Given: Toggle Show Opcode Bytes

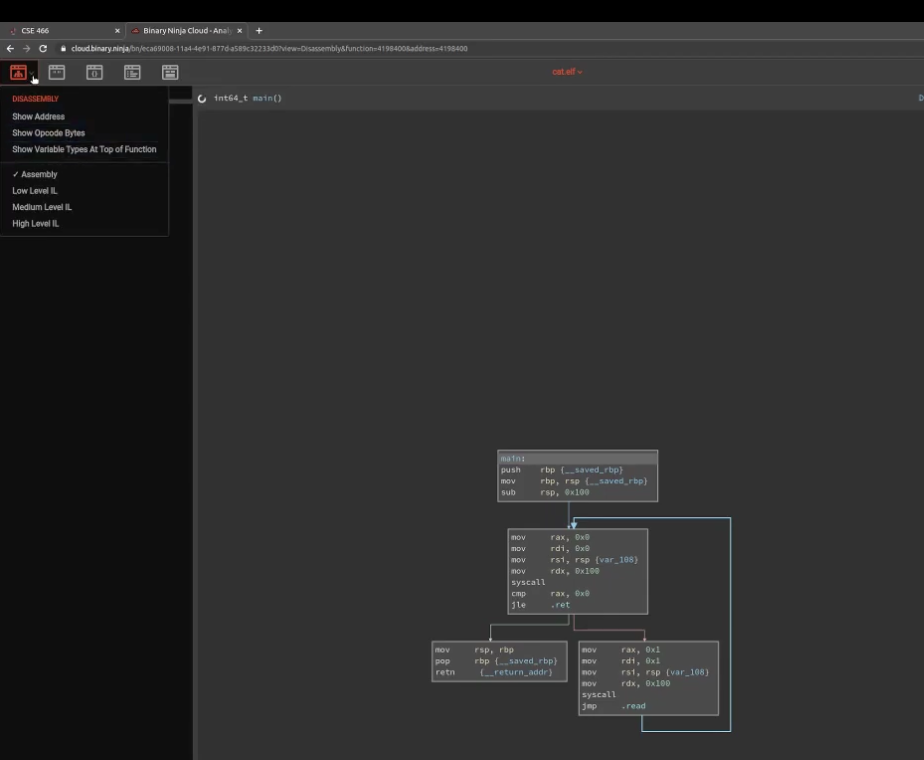Looking at the screenshot, I should [x=48, y=133].
